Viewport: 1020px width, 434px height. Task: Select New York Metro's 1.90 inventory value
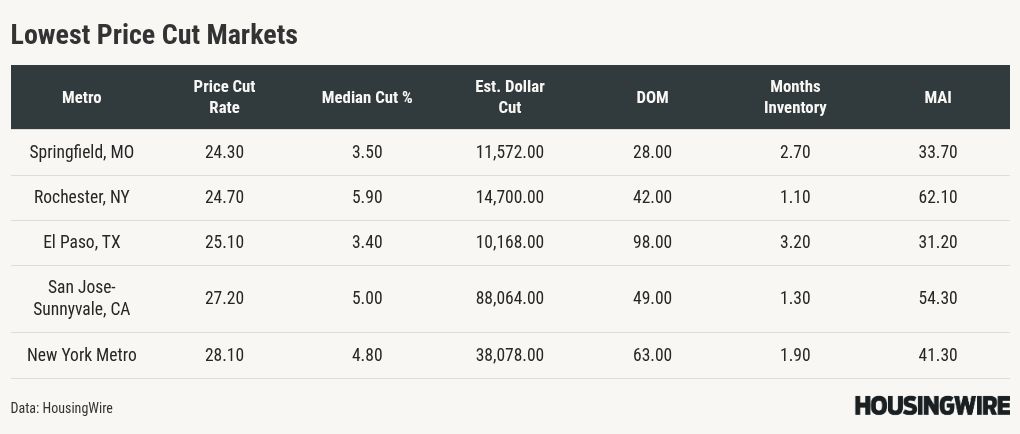point(795,355)
